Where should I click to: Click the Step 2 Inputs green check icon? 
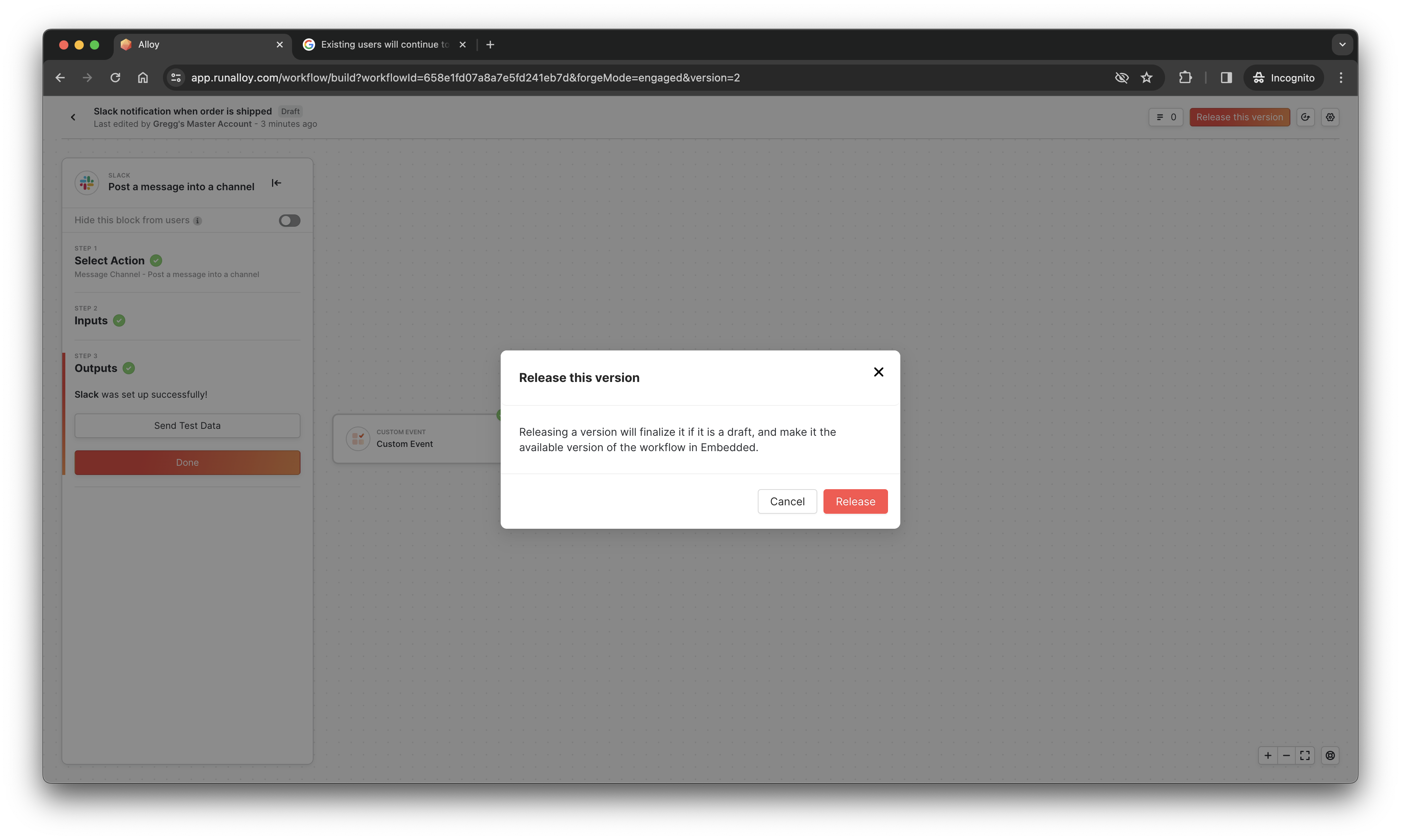[x=119, y=320]
